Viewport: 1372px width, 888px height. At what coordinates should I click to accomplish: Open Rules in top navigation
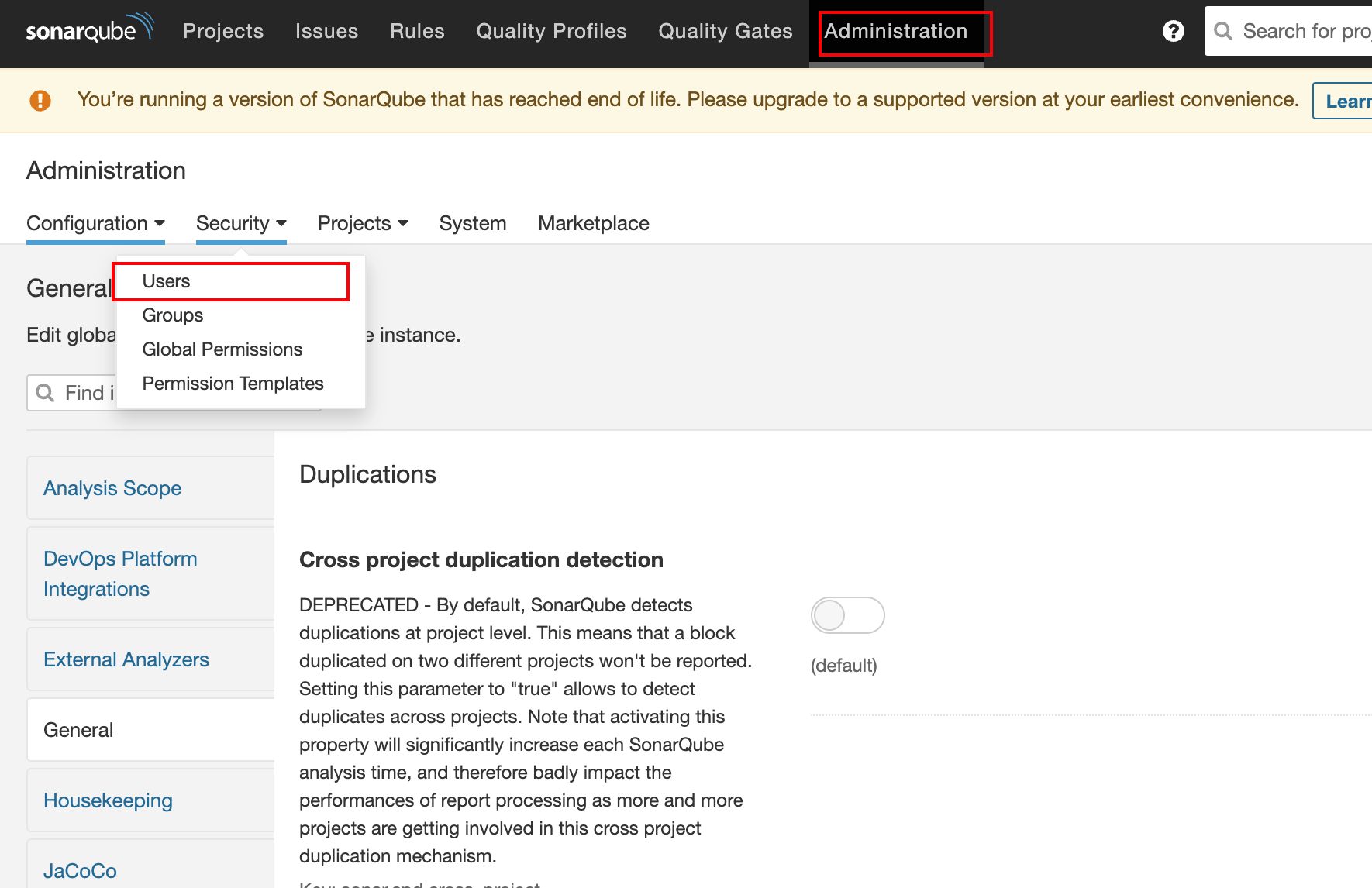pyautogui.click(x=417, y=31)
